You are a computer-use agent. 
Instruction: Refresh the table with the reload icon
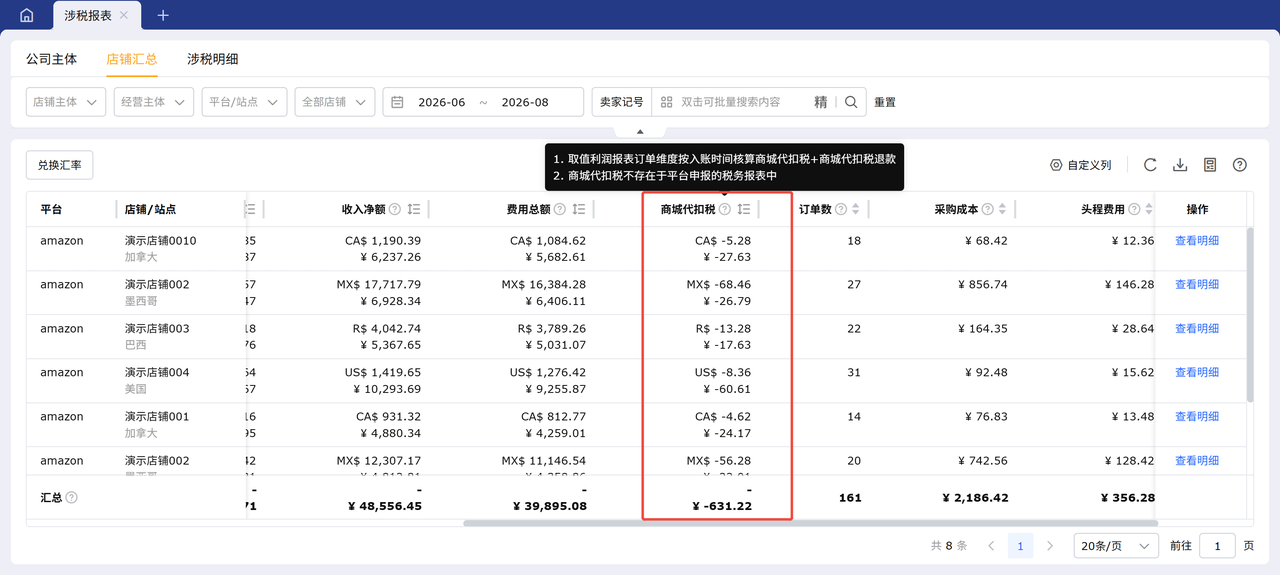pyautogui.click(x=1150, y=165)
